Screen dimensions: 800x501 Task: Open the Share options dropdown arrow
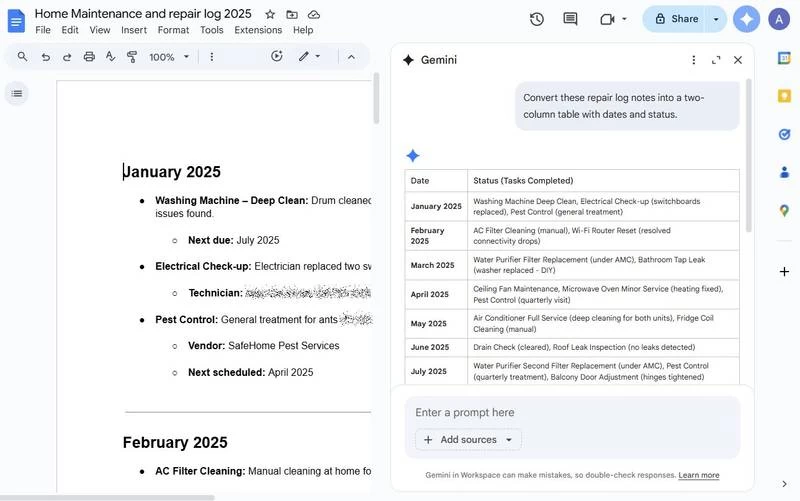tap(716, 19)
